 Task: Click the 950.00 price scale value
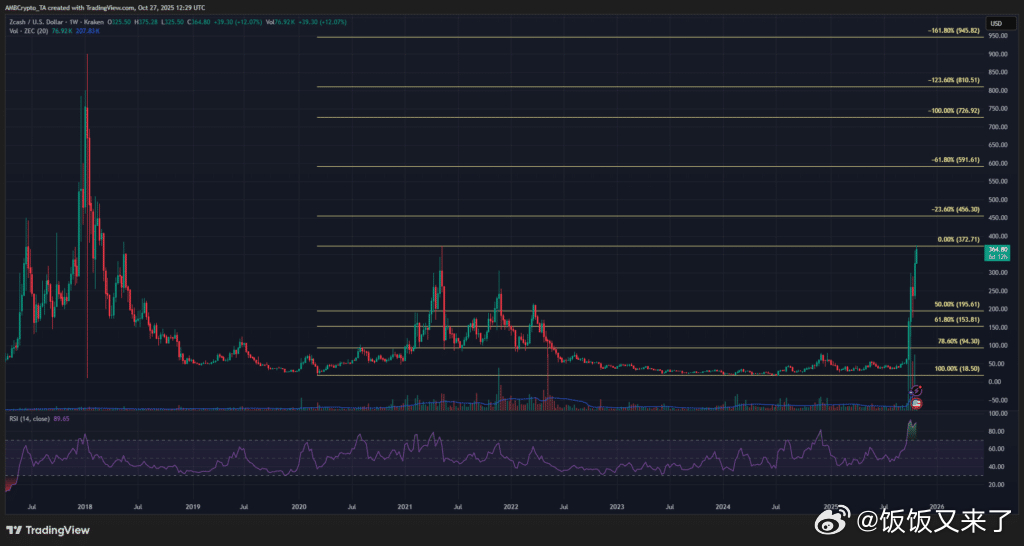point(996,36)
